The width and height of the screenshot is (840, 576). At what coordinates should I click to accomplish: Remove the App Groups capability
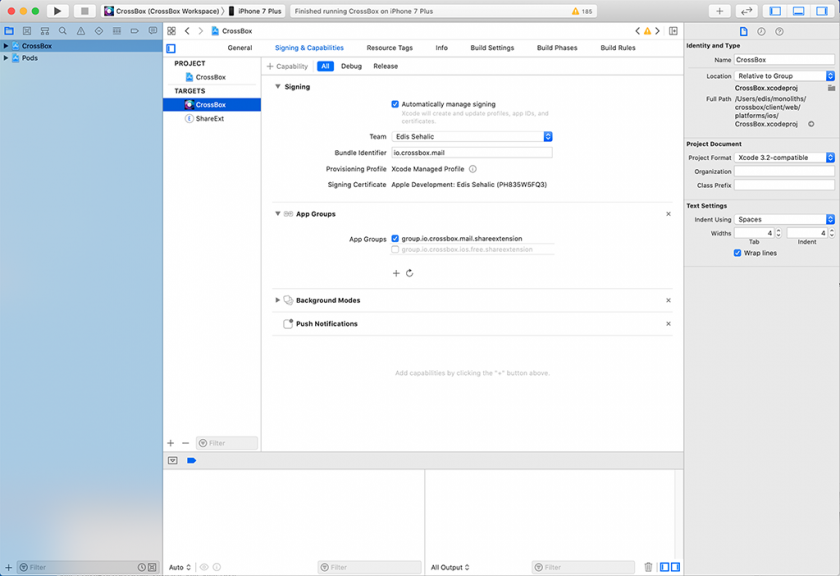(668, 214)
